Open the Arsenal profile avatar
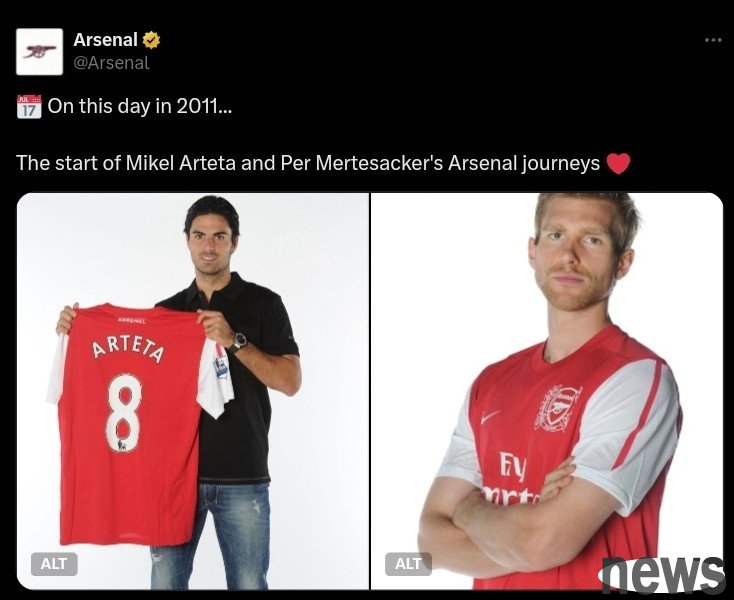This screenshot has height=600, width=734. coord(39,51)
